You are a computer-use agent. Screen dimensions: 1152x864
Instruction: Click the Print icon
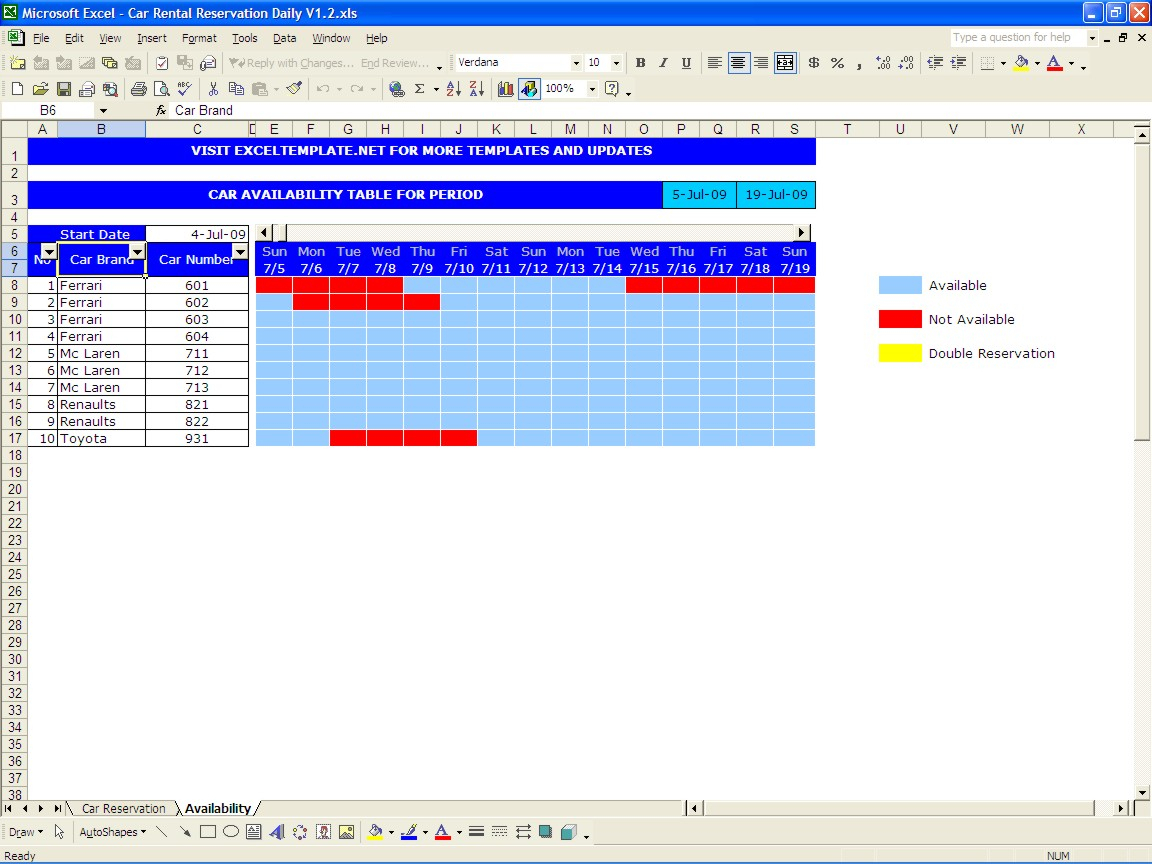(x=139, y=89)
